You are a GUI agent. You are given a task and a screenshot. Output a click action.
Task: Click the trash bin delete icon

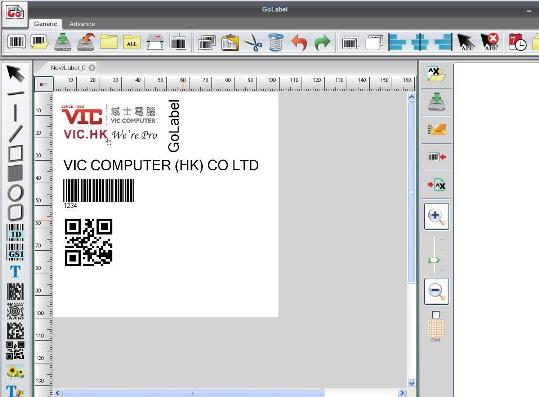click(x=276, y=43)
